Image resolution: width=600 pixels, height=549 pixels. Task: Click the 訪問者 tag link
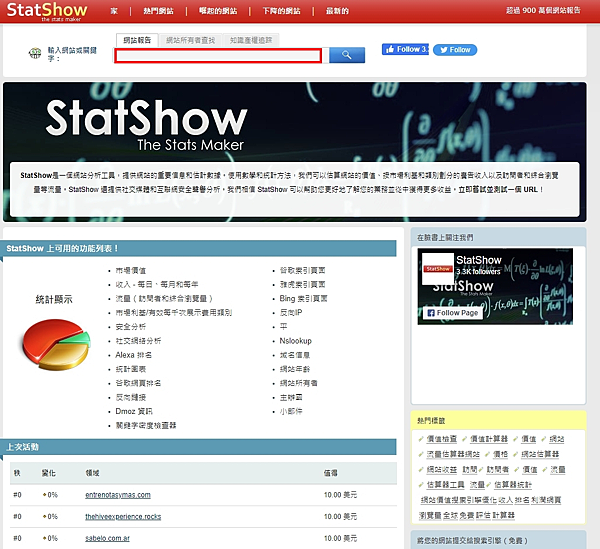coord(497,469)
